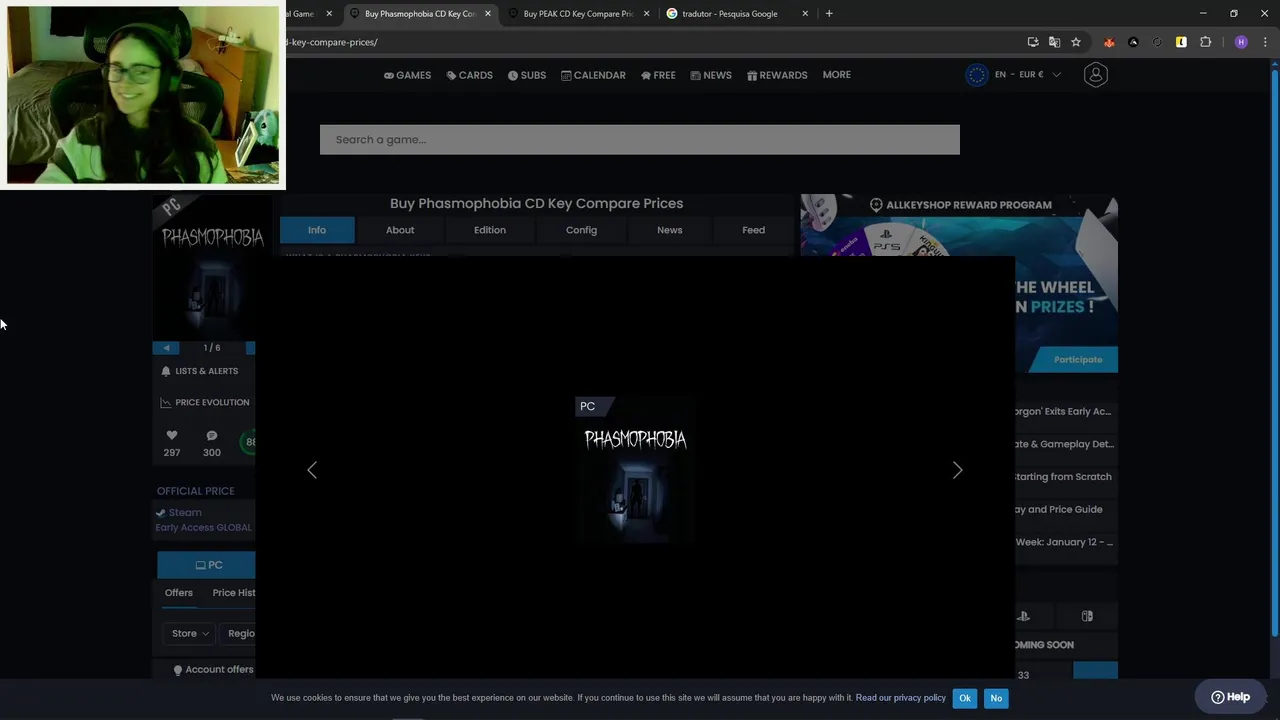This screenshot has width=1280, height=720.
Task: Open the comments icon above 300
Action: coord(212,435)
